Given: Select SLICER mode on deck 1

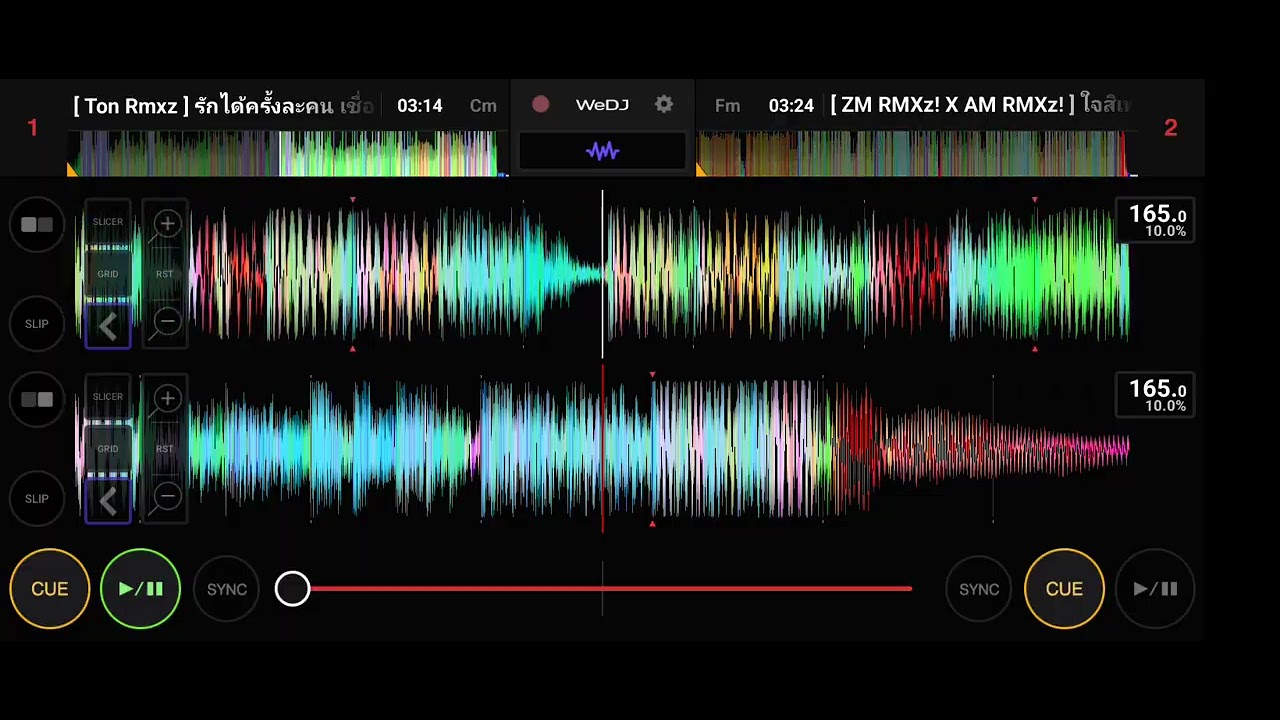Looking at the screenshot, I should tap(108, 222).
